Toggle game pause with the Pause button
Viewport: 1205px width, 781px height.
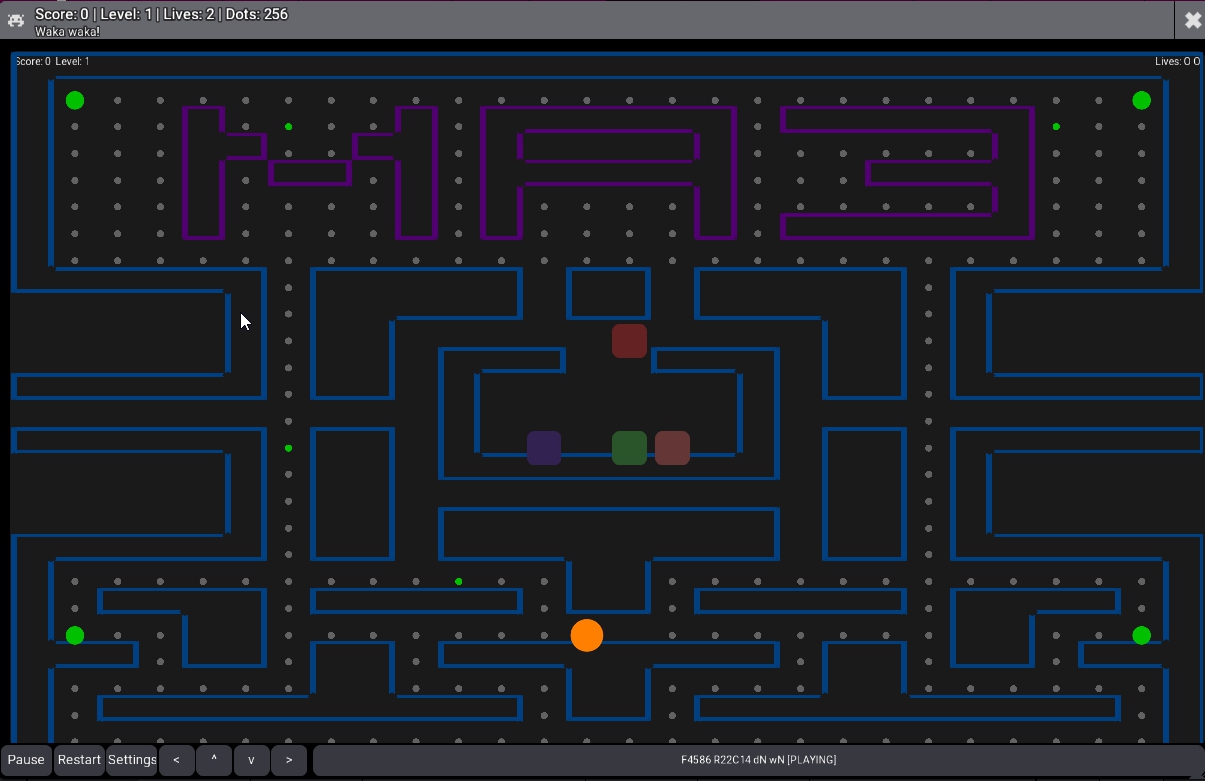click(26, 760)
